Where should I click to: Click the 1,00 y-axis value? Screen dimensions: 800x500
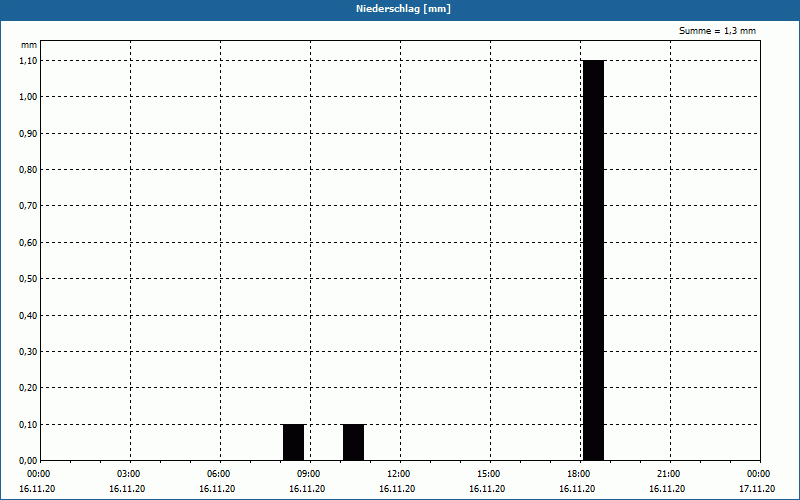28,97
